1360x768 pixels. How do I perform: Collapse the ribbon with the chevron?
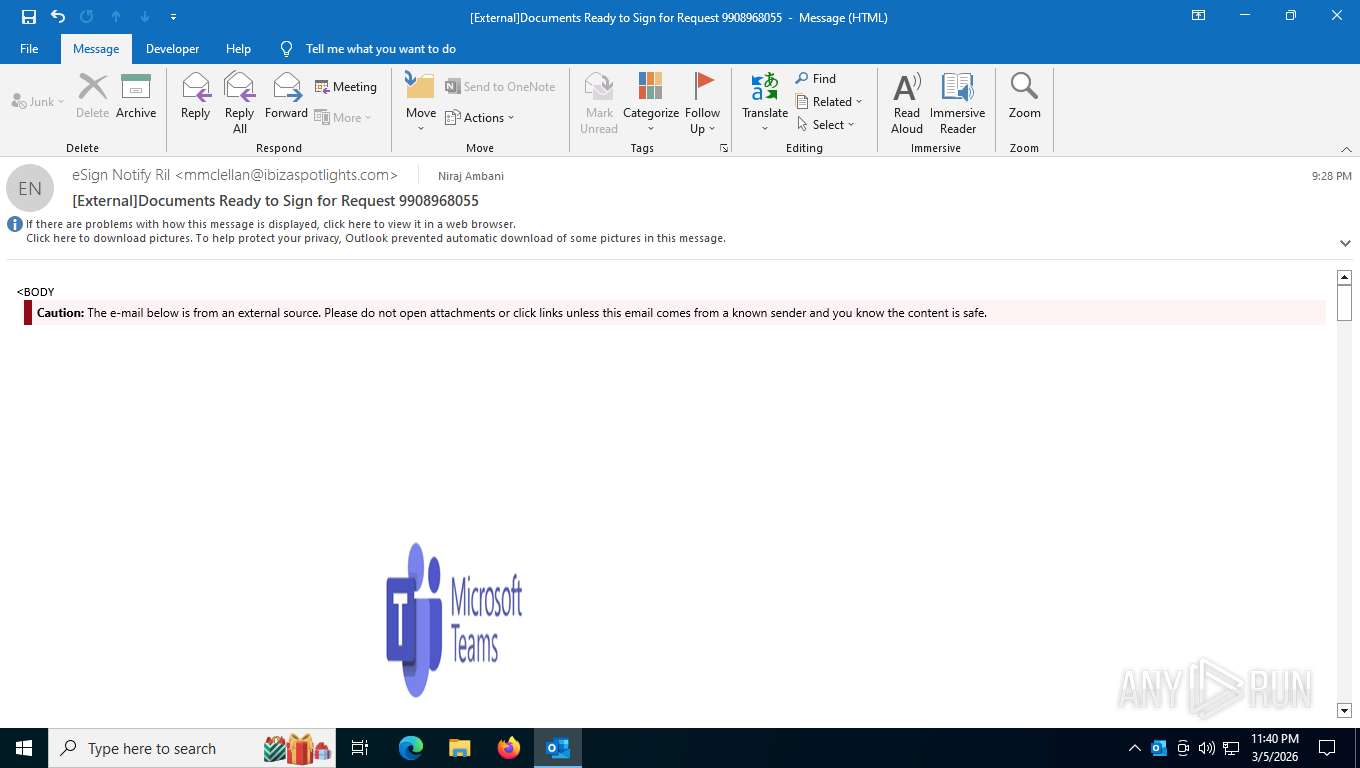(x=1346, y=149)
